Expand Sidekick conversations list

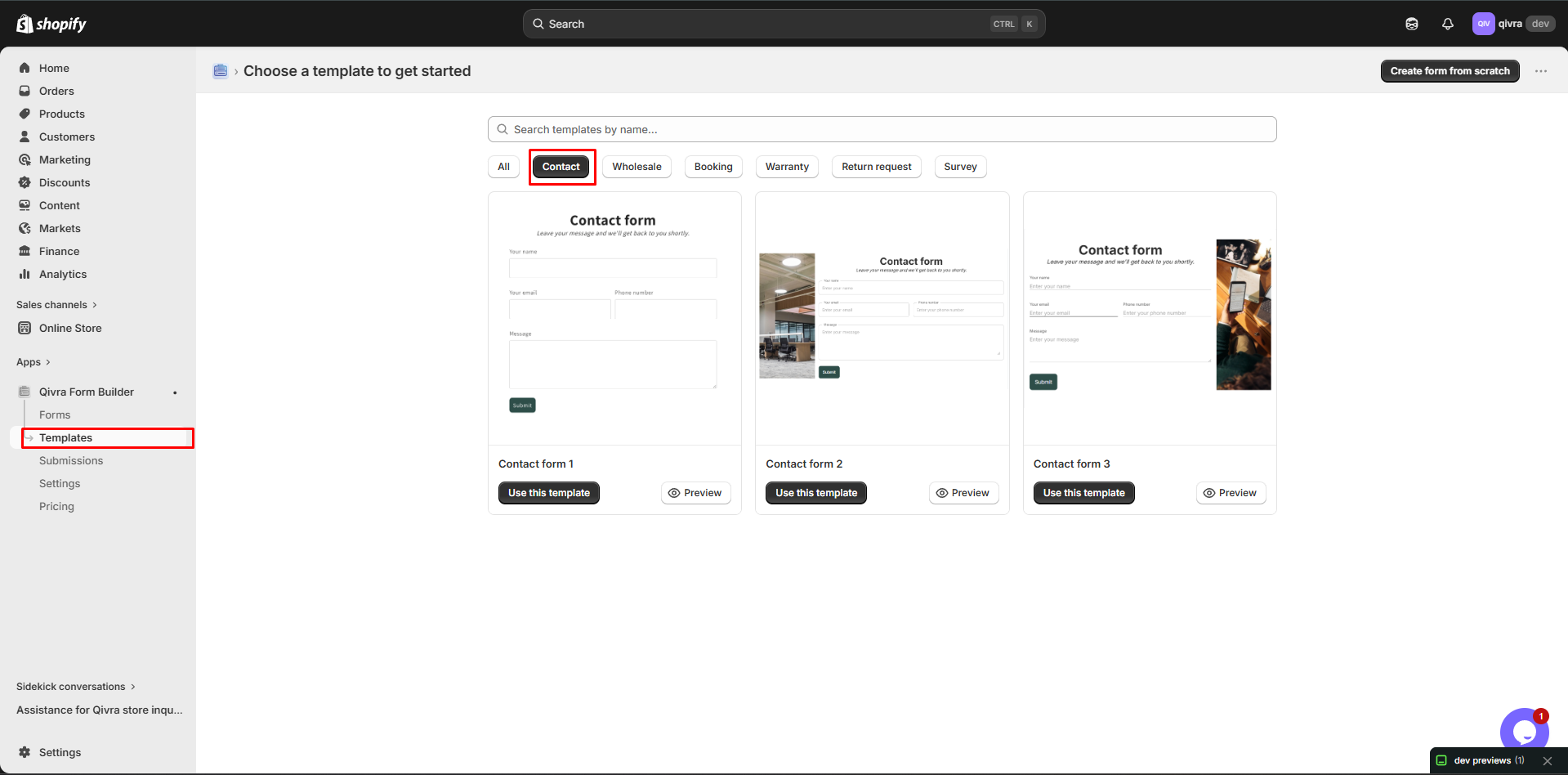point(76,687)
